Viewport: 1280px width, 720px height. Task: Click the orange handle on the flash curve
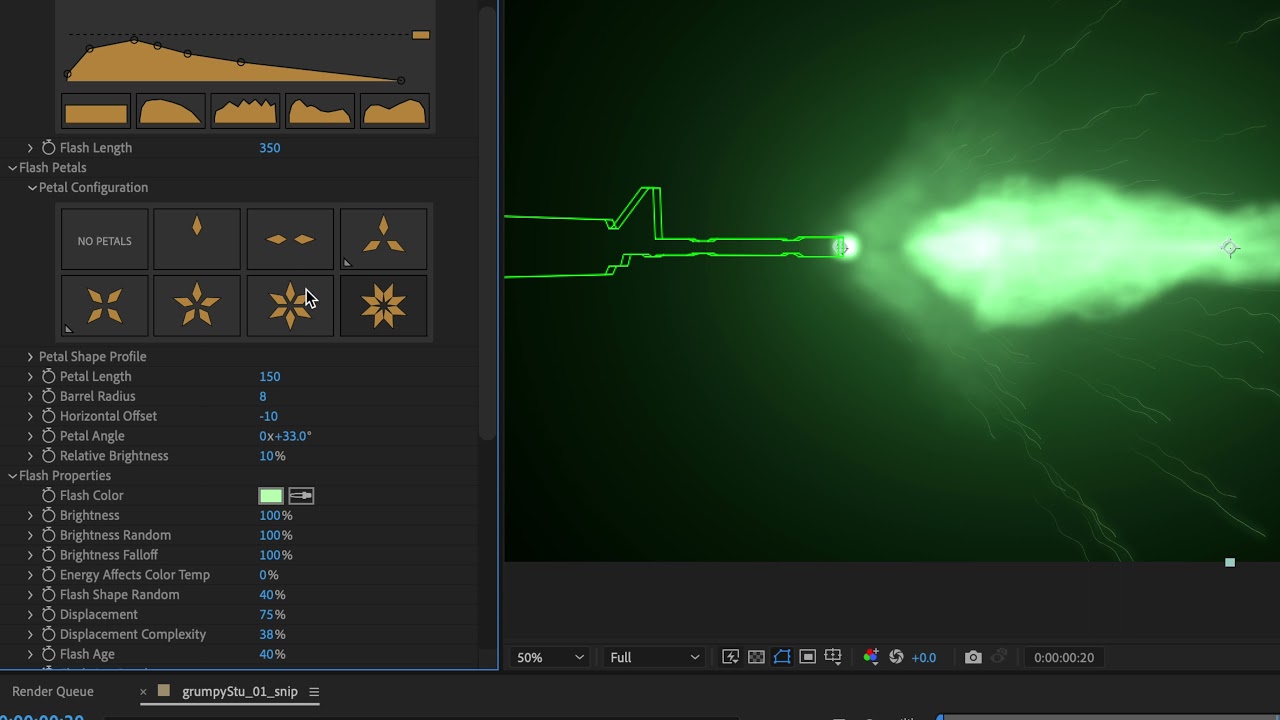click(x=421, y=35)
